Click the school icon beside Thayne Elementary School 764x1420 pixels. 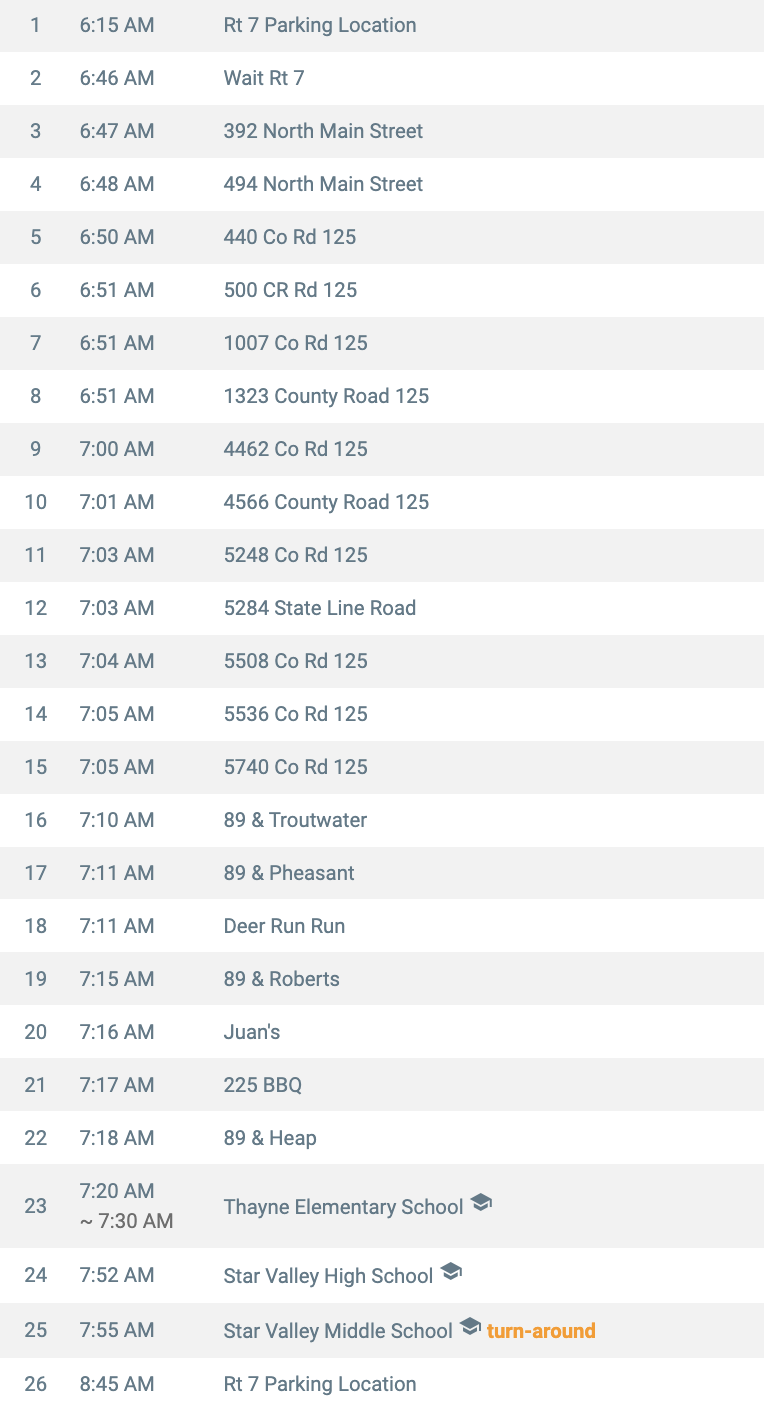click(x=481, y=1204)
